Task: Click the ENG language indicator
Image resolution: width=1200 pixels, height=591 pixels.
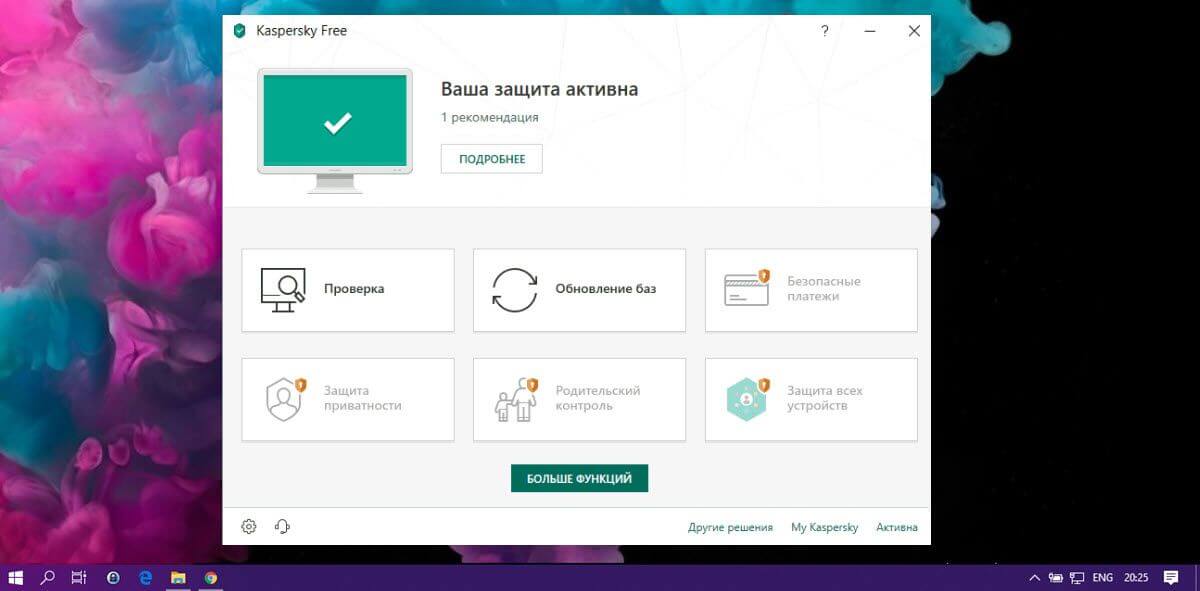Action: click(x=1103, y=578)
